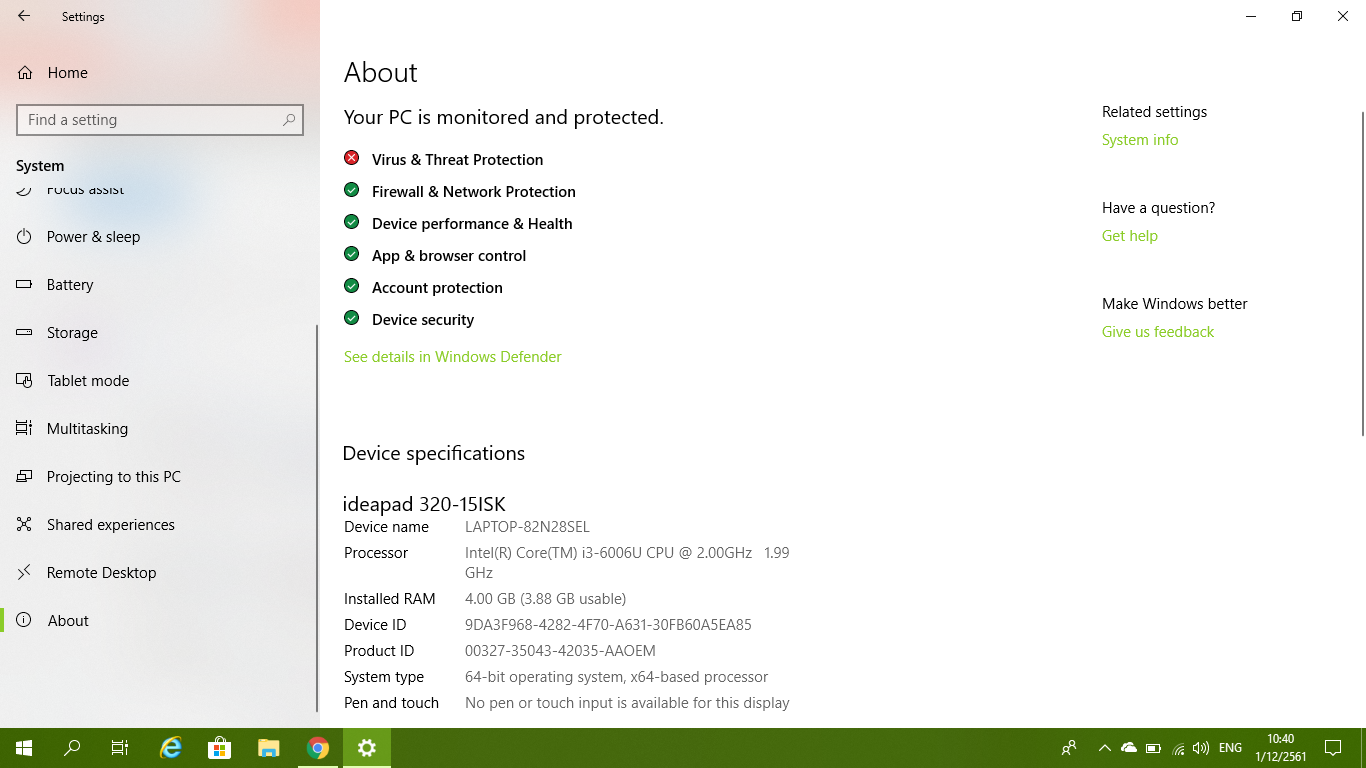Go back using the Settings back arrow

(x=24, y=16)
